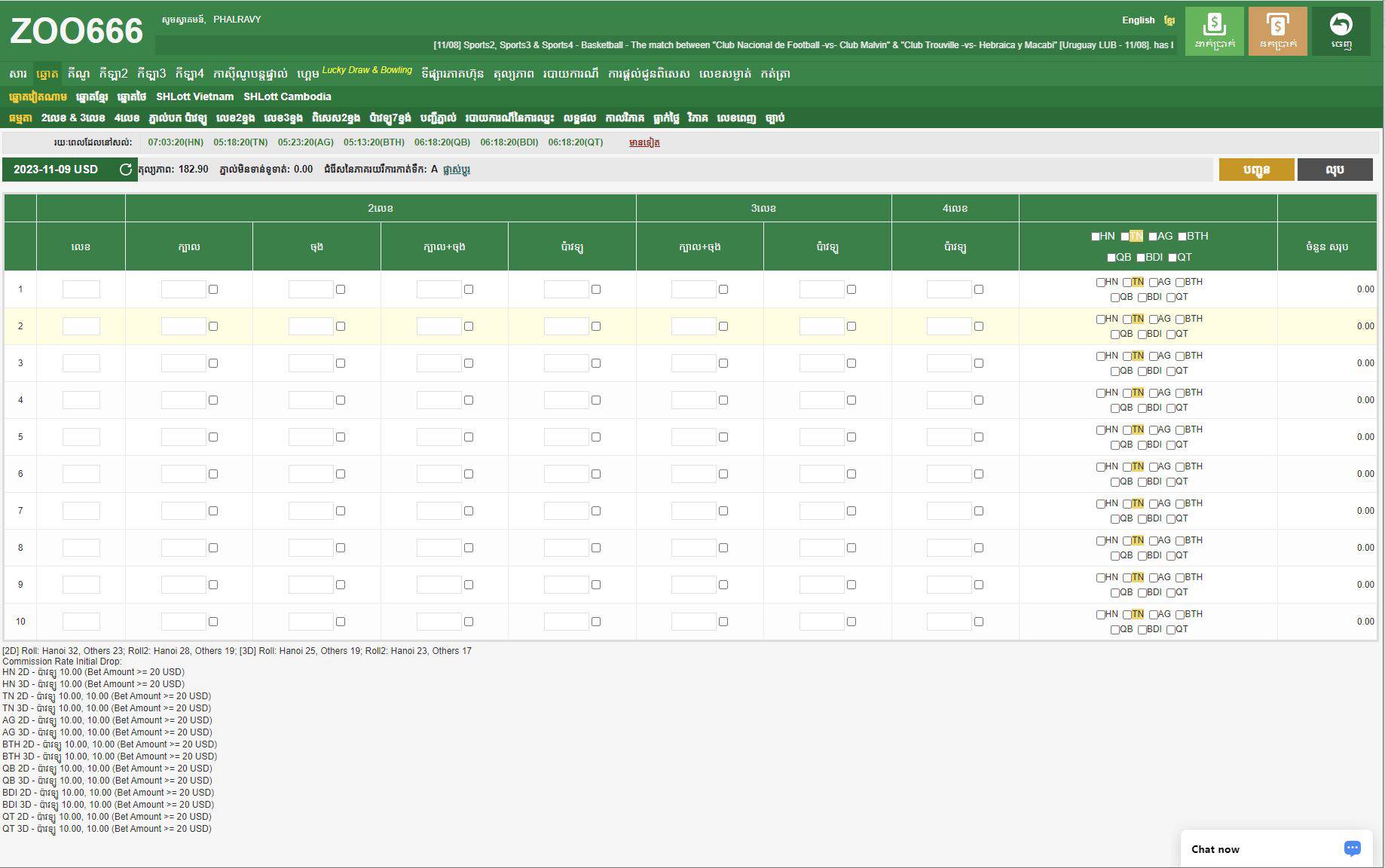Focus the number input in row 10

click(81, 622)
